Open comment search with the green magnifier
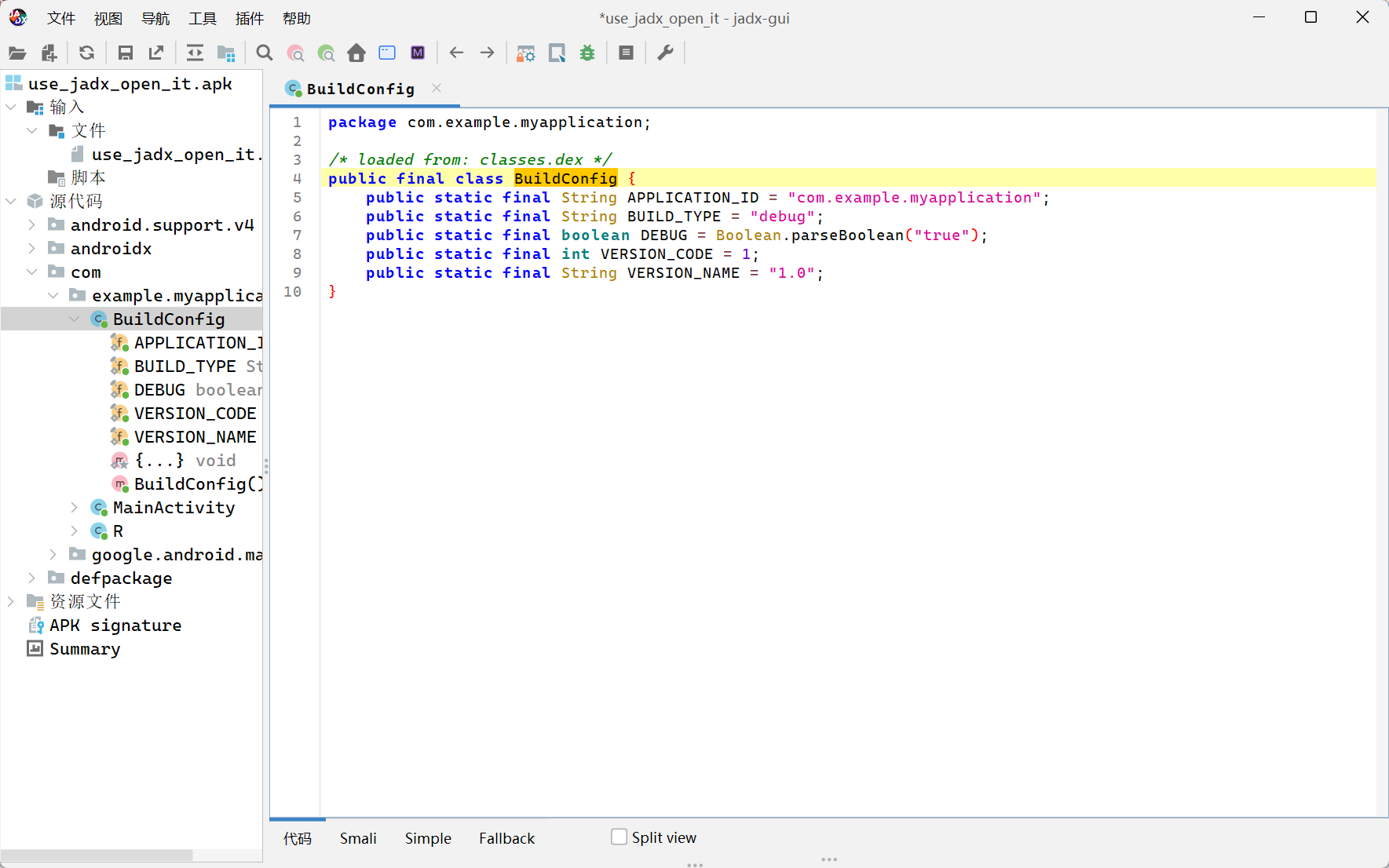This screenshot has height=868, width=1389. 326,53
